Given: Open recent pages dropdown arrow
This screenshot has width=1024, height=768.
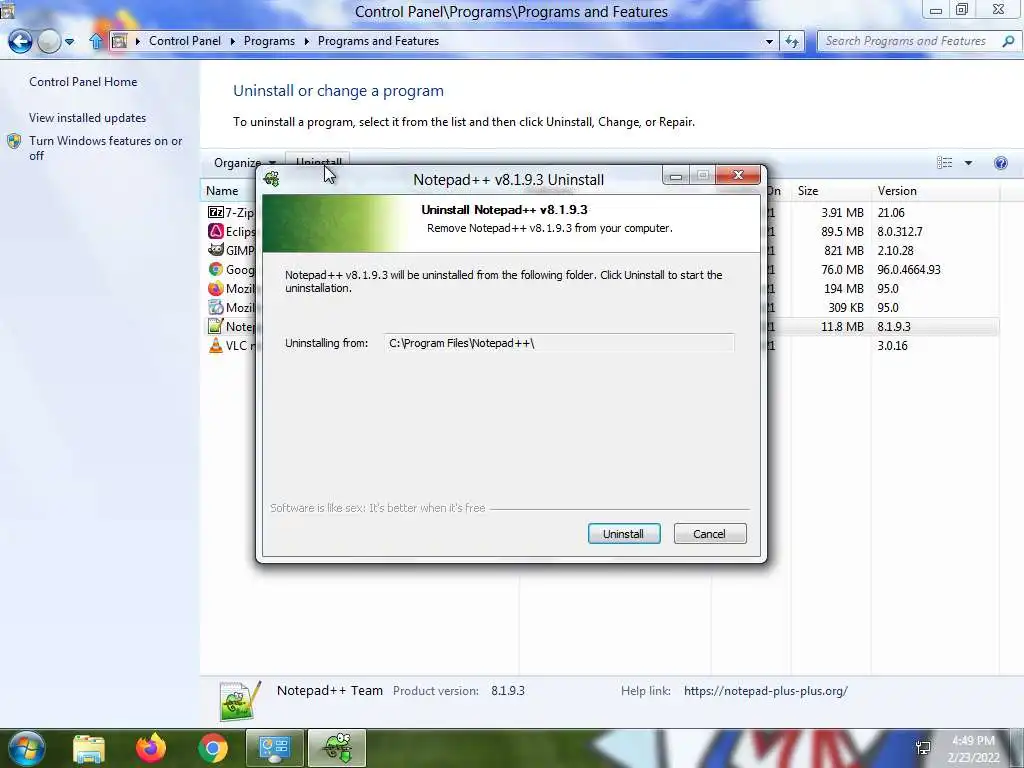Looking at the screenshot, I should coord(69,42).
